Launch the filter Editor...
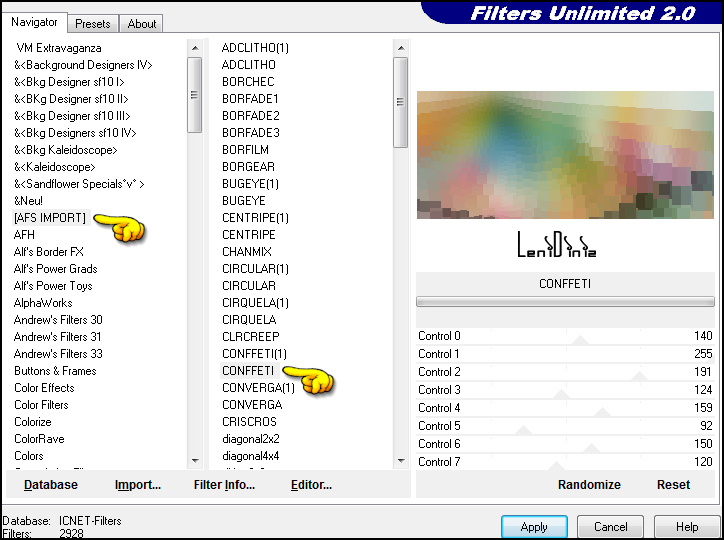The height and width of the screenshot is (540, 724). (311, 485)
